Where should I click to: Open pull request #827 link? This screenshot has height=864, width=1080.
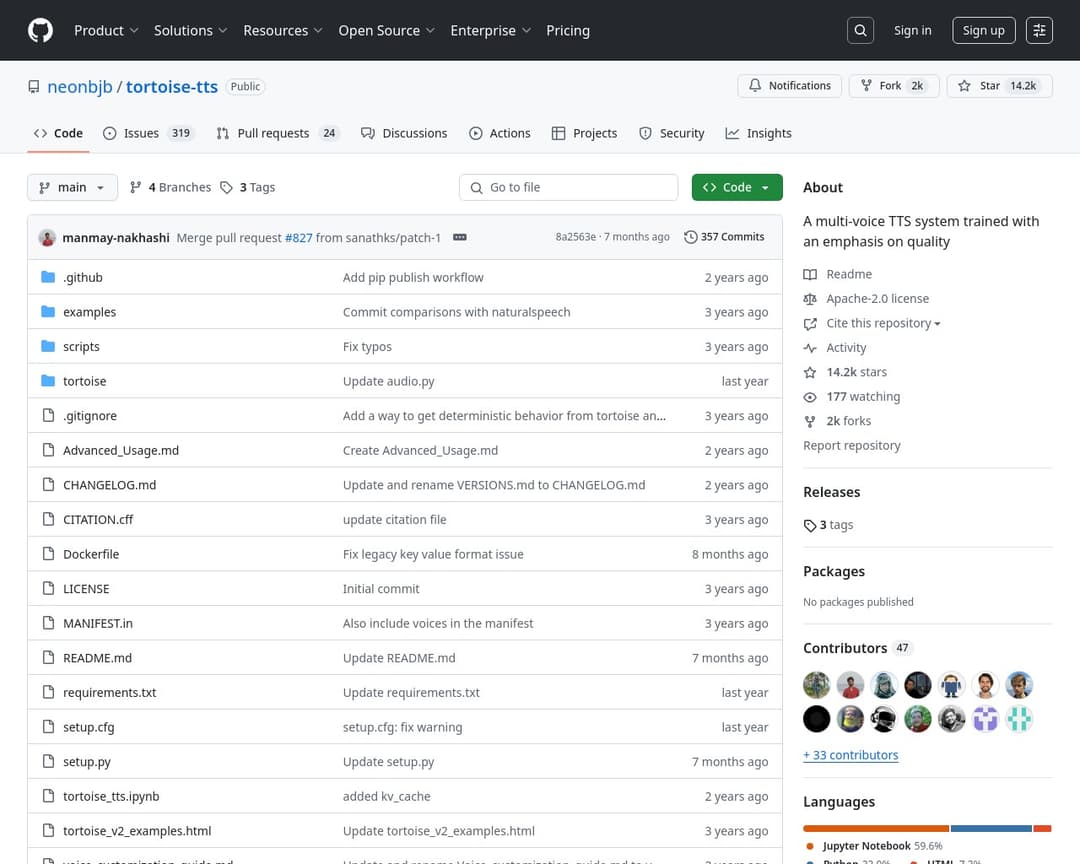(x=298, y=238)
